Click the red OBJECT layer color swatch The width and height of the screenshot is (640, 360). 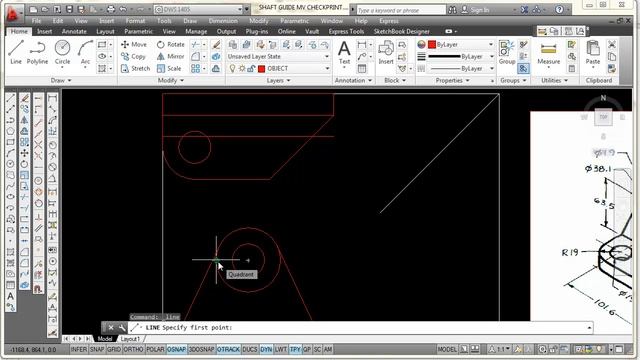point(262,69)
